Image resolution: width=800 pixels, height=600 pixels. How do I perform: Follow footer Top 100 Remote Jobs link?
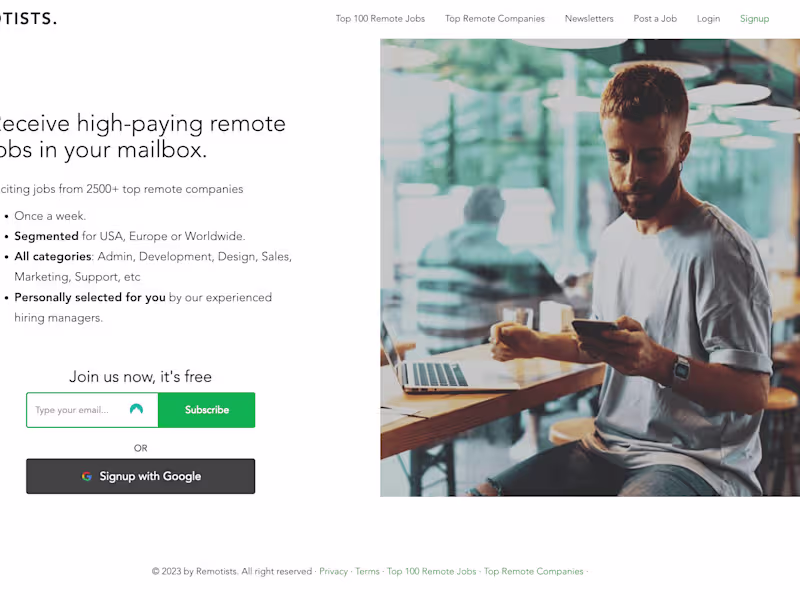click(432, 571)
